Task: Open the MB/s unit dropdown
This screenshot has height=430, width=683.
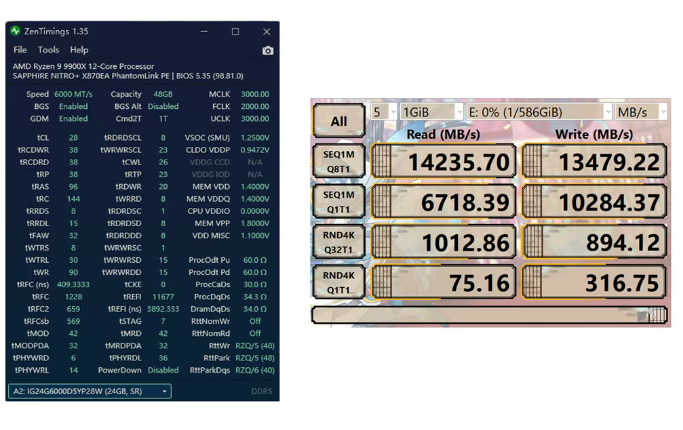Action: pyautogui.click(x=641, y=112)
